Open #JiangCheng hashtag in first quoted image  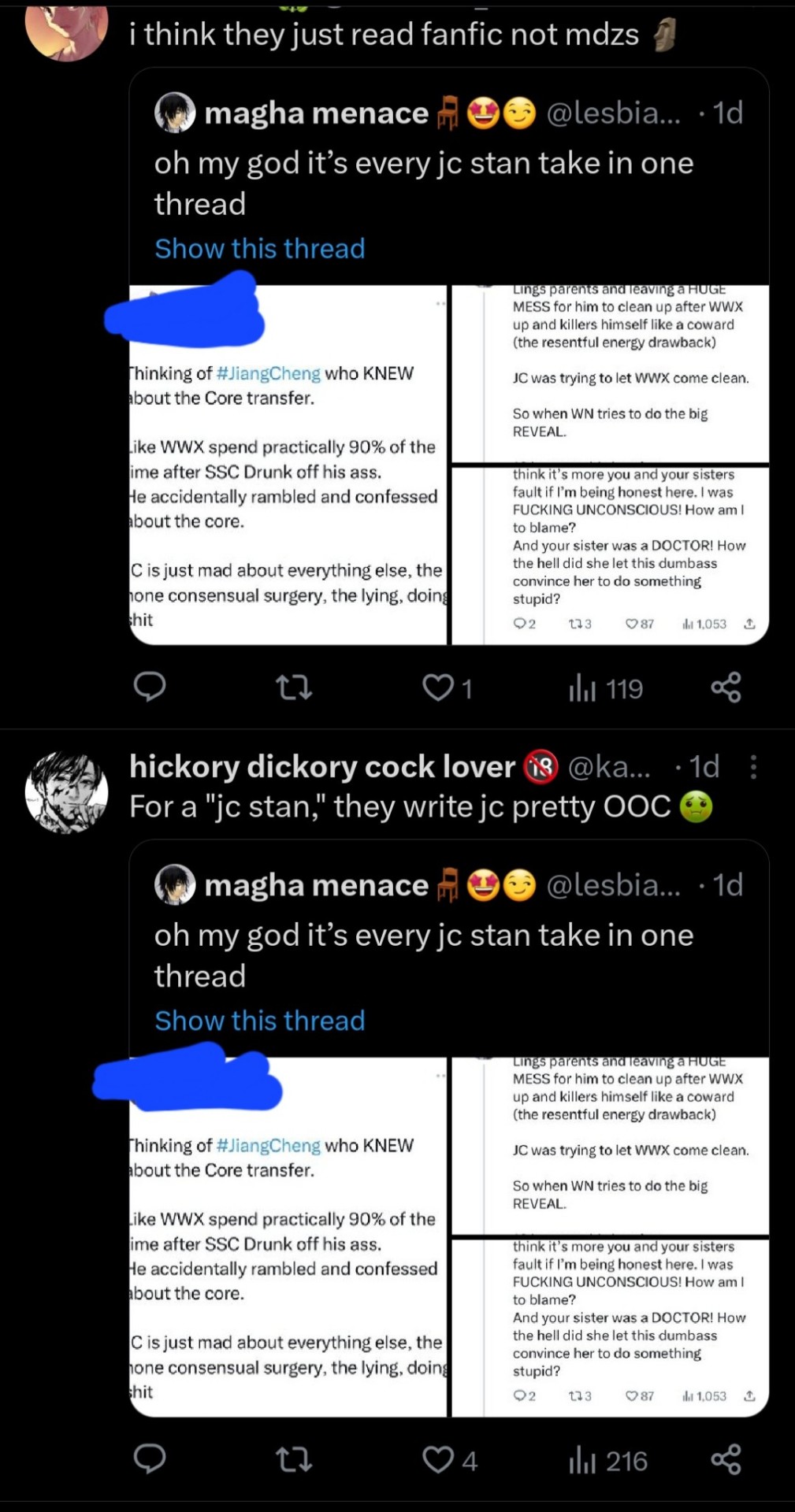click(x=269, y=373)
